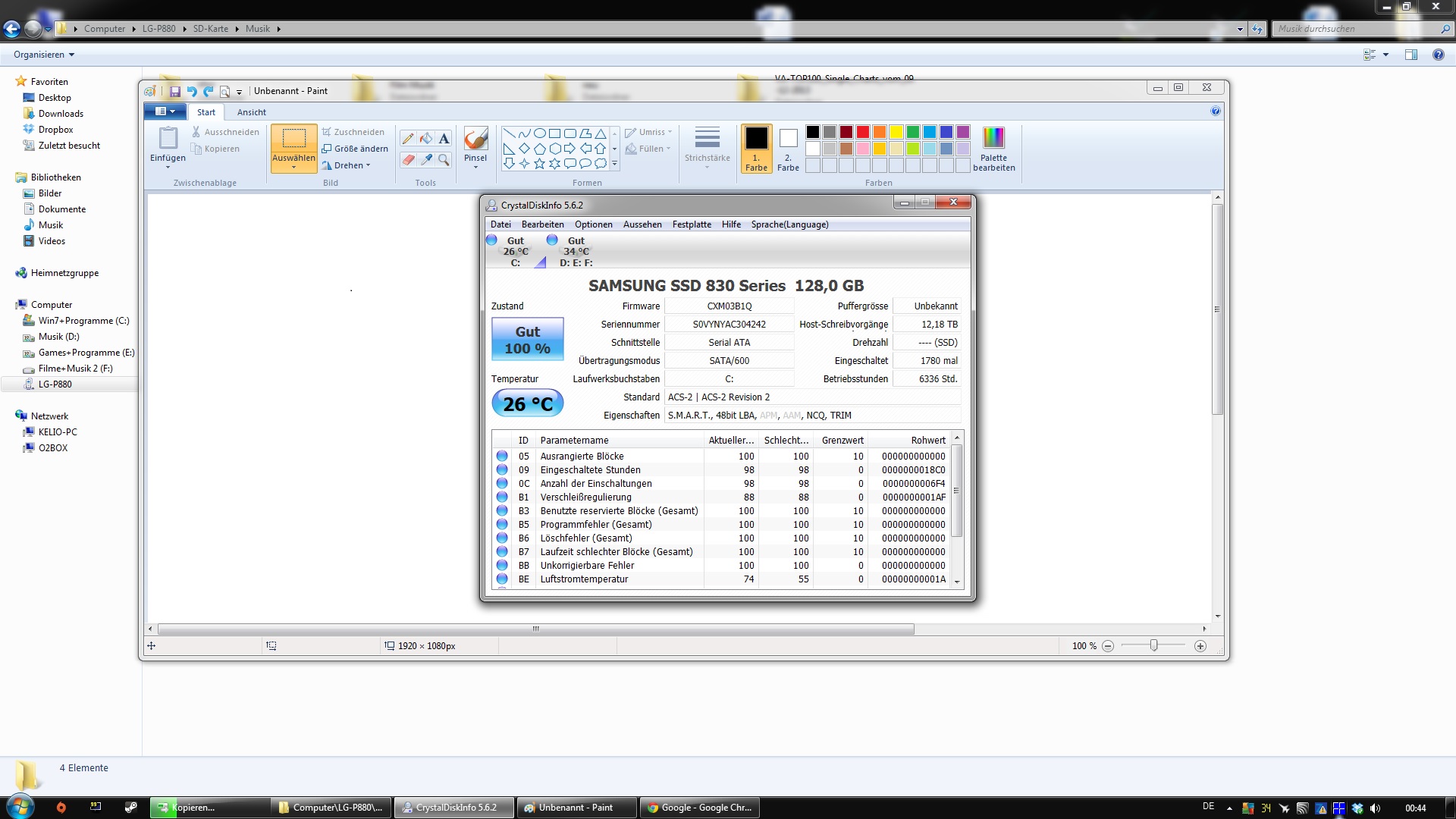Click the Auswählen selection rectangle tool

pos(293,138)
